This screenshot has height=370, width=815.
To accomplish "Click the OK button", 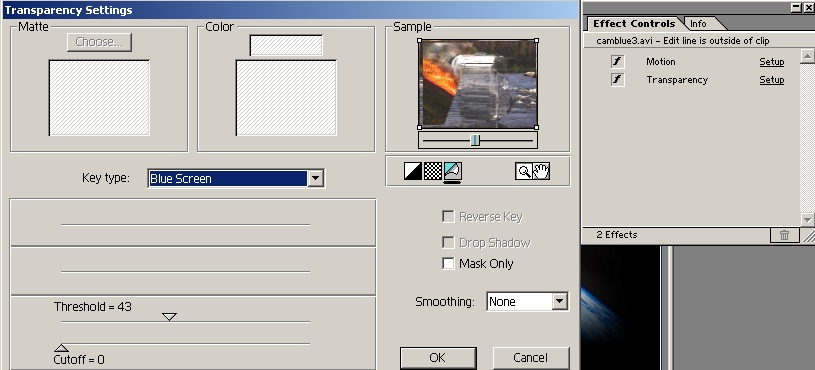I will 438,358.
